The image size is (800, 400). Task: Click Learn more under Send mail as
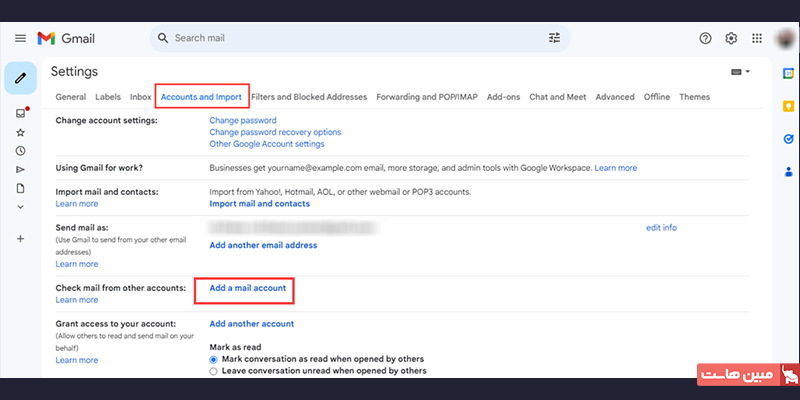(x=77, y=264)
